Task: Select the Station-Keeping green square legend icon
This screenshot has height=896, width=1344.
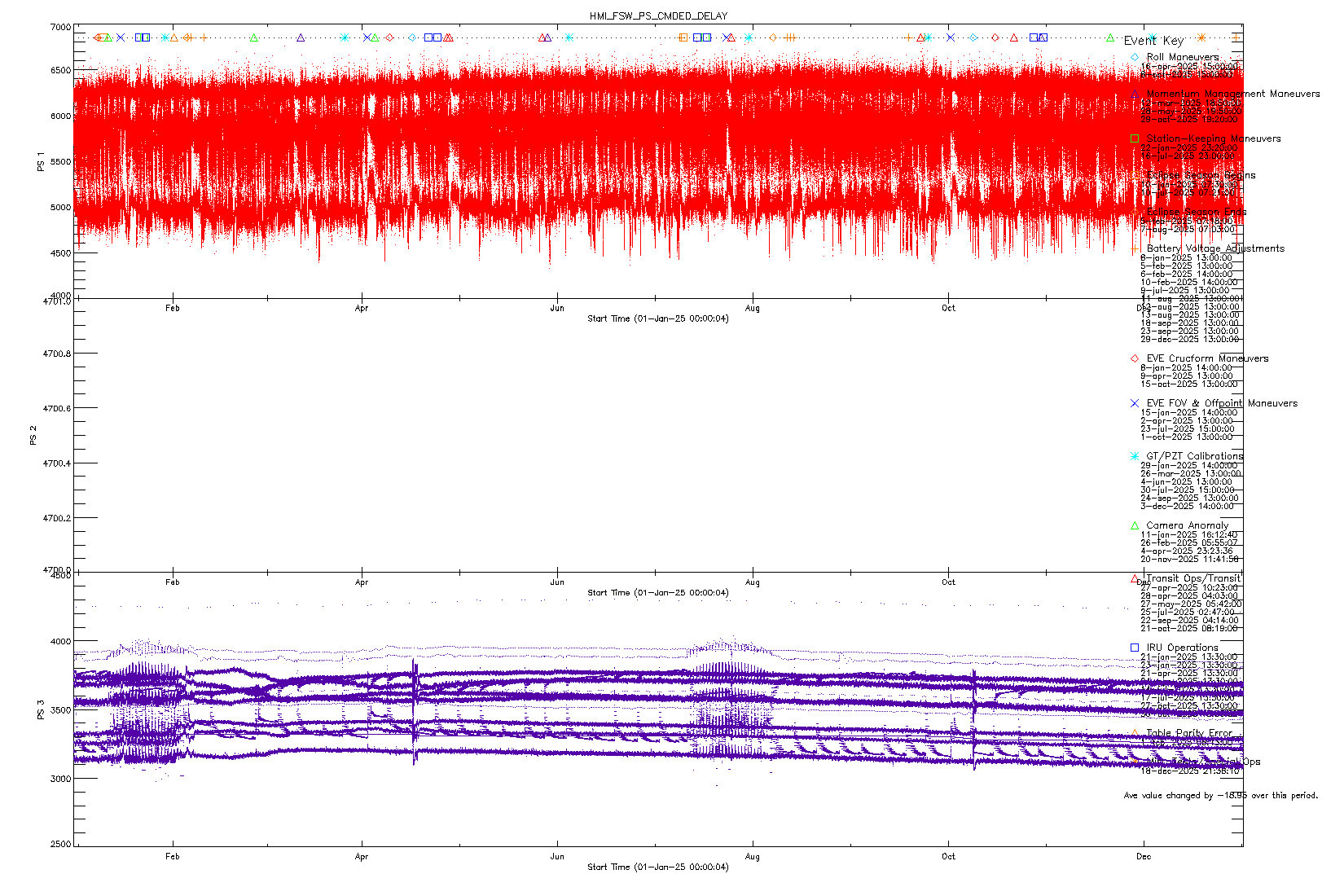Action: (x=1135, y=138)
